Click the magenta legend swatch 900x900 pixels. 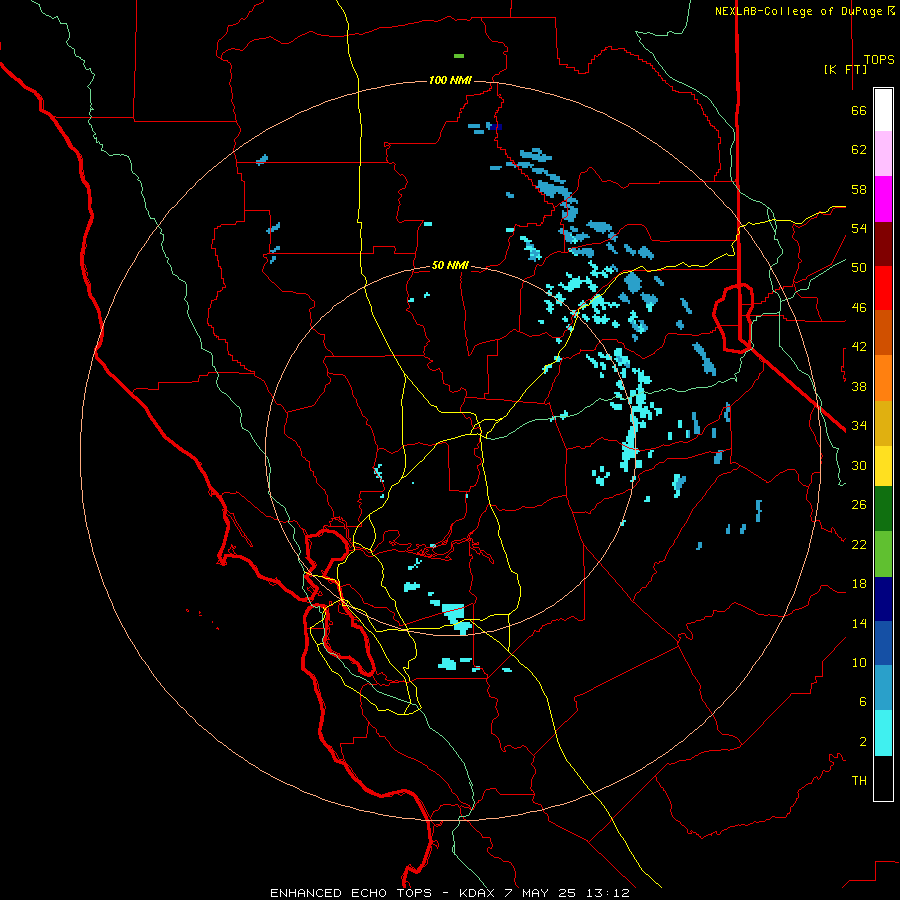coord(883,199)
